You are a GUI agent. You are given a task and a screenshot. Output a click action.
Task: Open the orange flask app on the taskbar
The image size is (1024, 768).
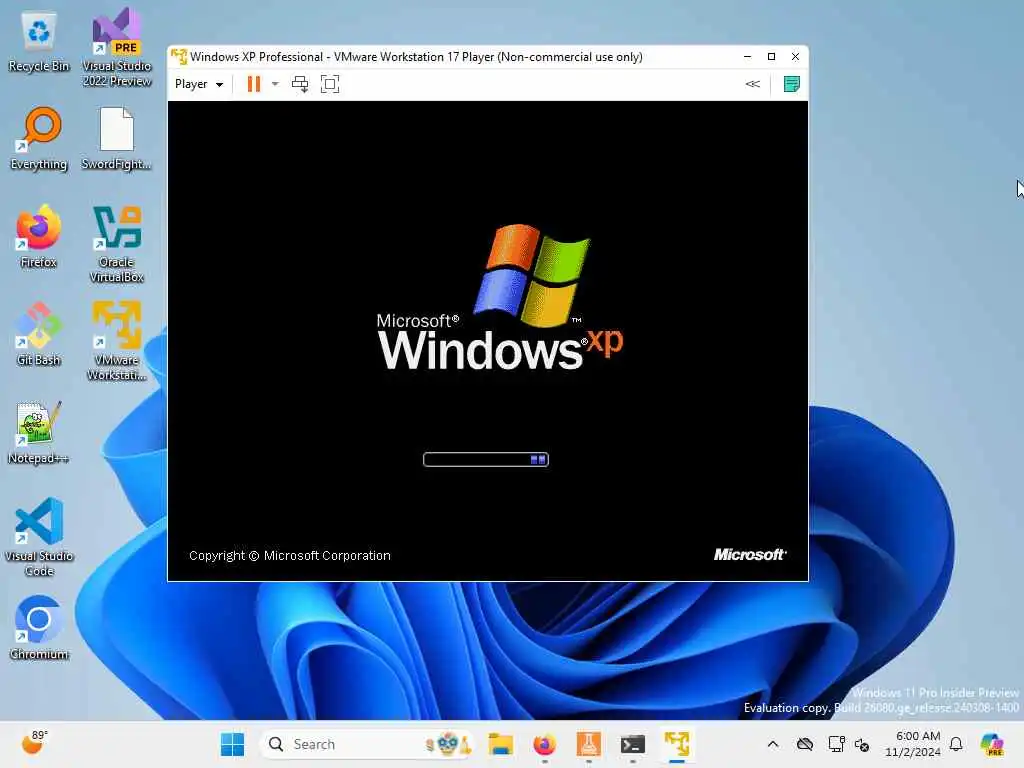(x=588, y=744)
